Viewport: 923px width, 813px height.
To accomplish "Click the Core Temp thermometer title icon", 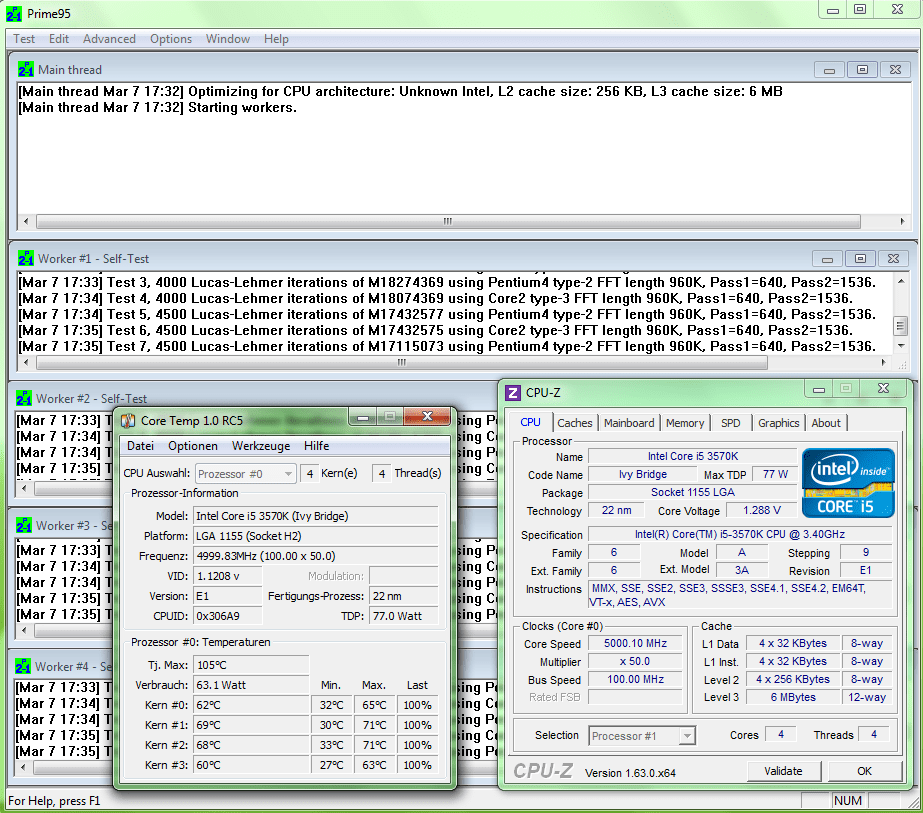I will point(128,420).
